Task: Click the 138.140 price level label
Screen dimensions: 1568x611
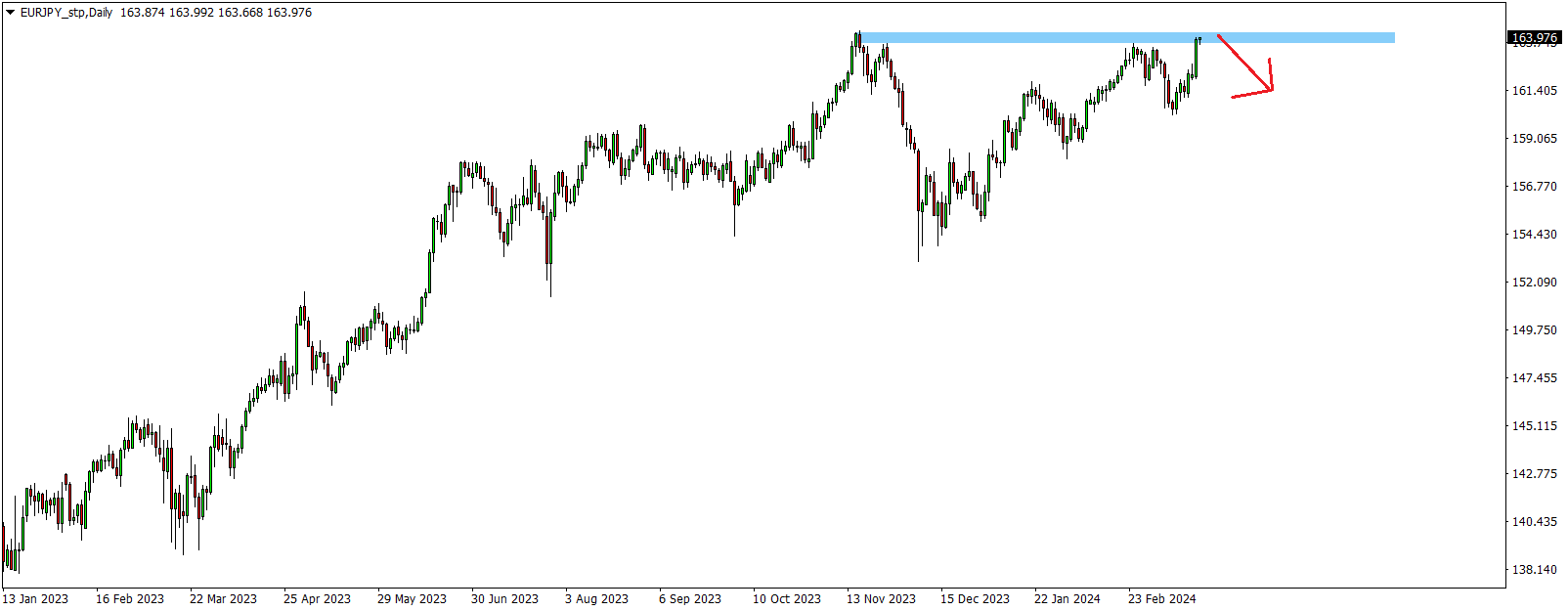Action: coord(1535,570)
